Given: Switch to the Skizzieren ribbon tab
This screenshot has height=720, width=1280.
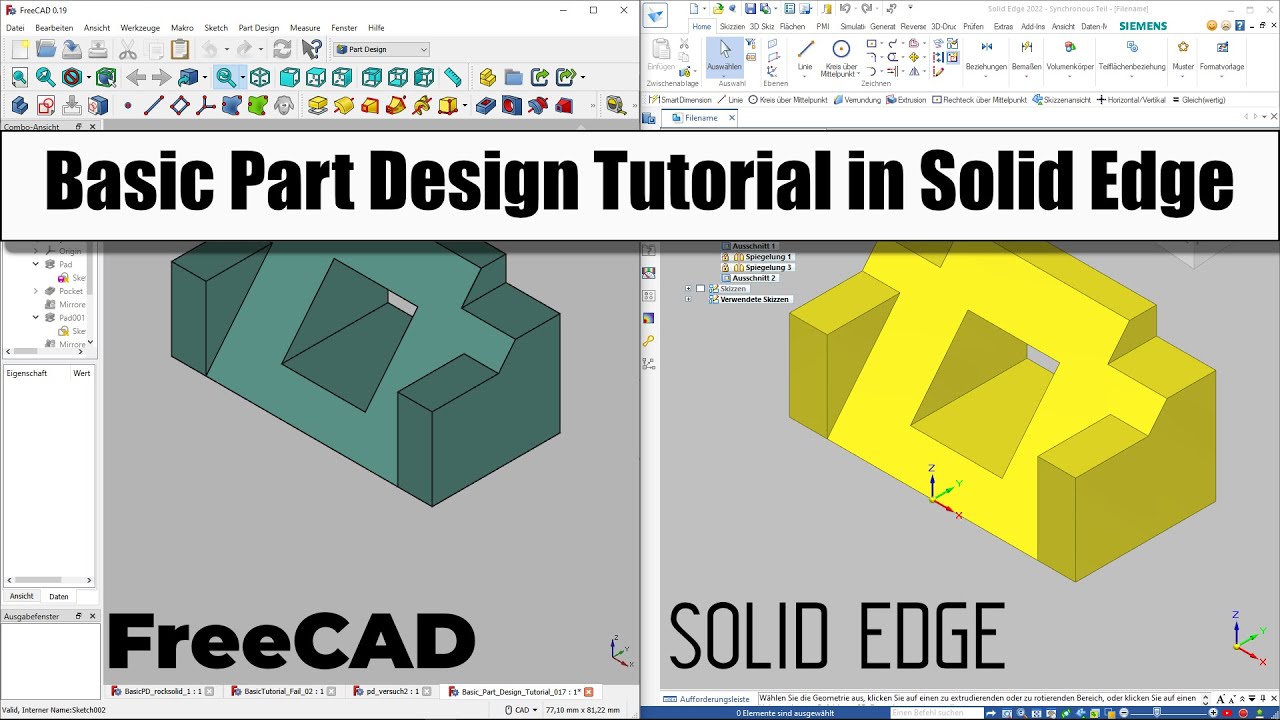Looking at the screenshot, I should [732, 27].
